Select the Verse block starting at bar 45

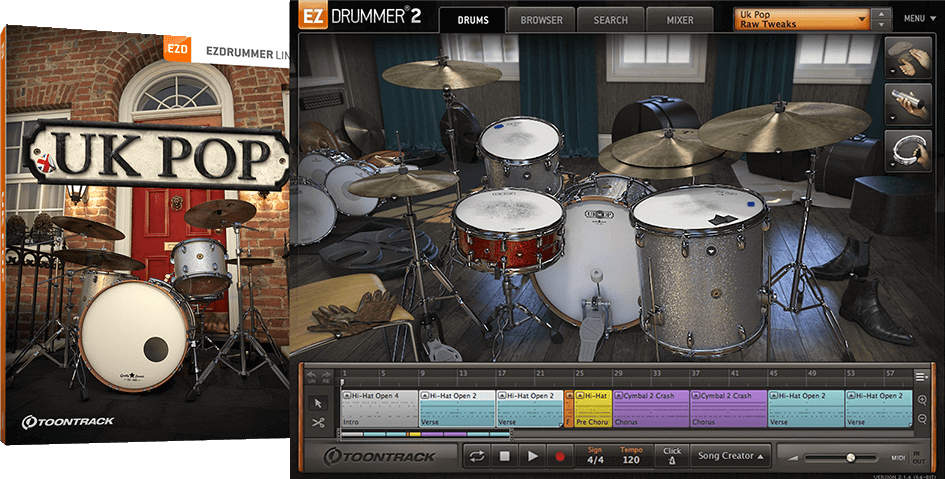click(x=806, y=409)
